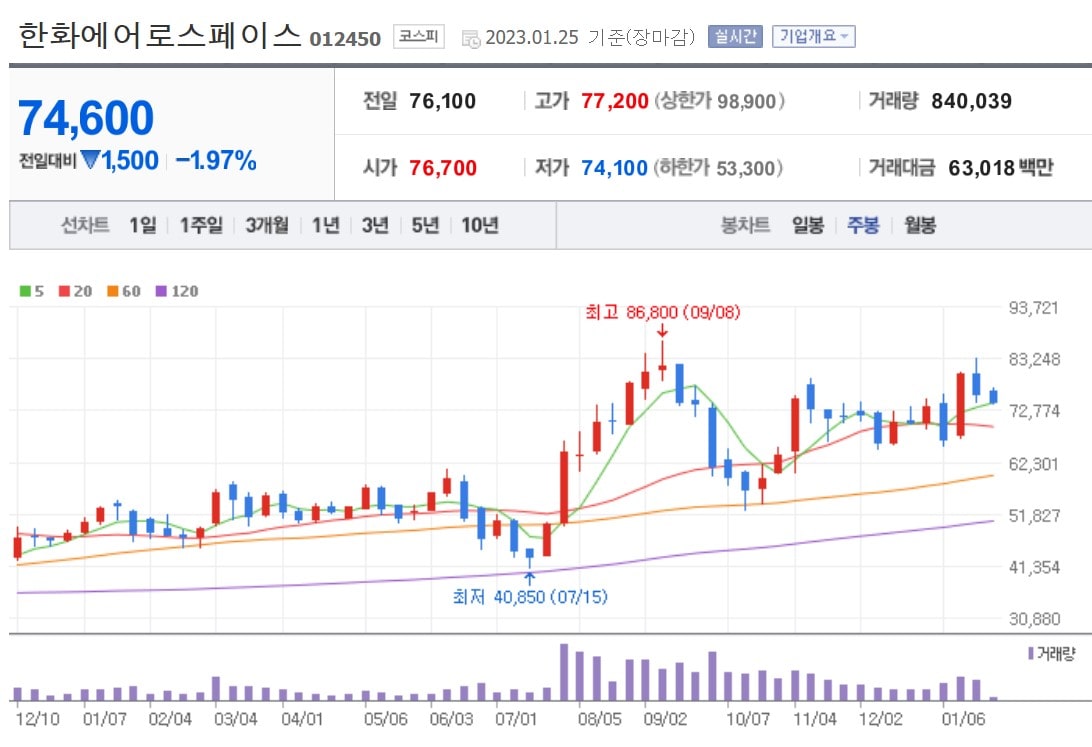Click the 09/02 x-axis date label
The width and height of the screenshot is (1092, 747).
click(666, 718)
